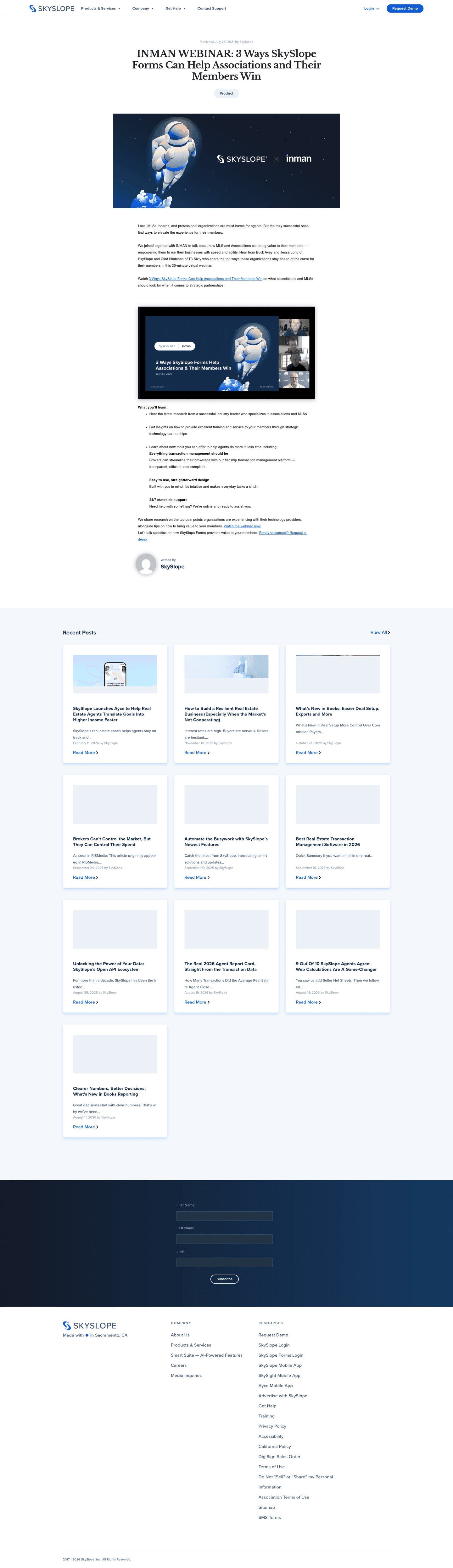The width and height of the screenshot is (453, 1568).
Task: Click the Last Name input field
Action: click(225, 1239)
